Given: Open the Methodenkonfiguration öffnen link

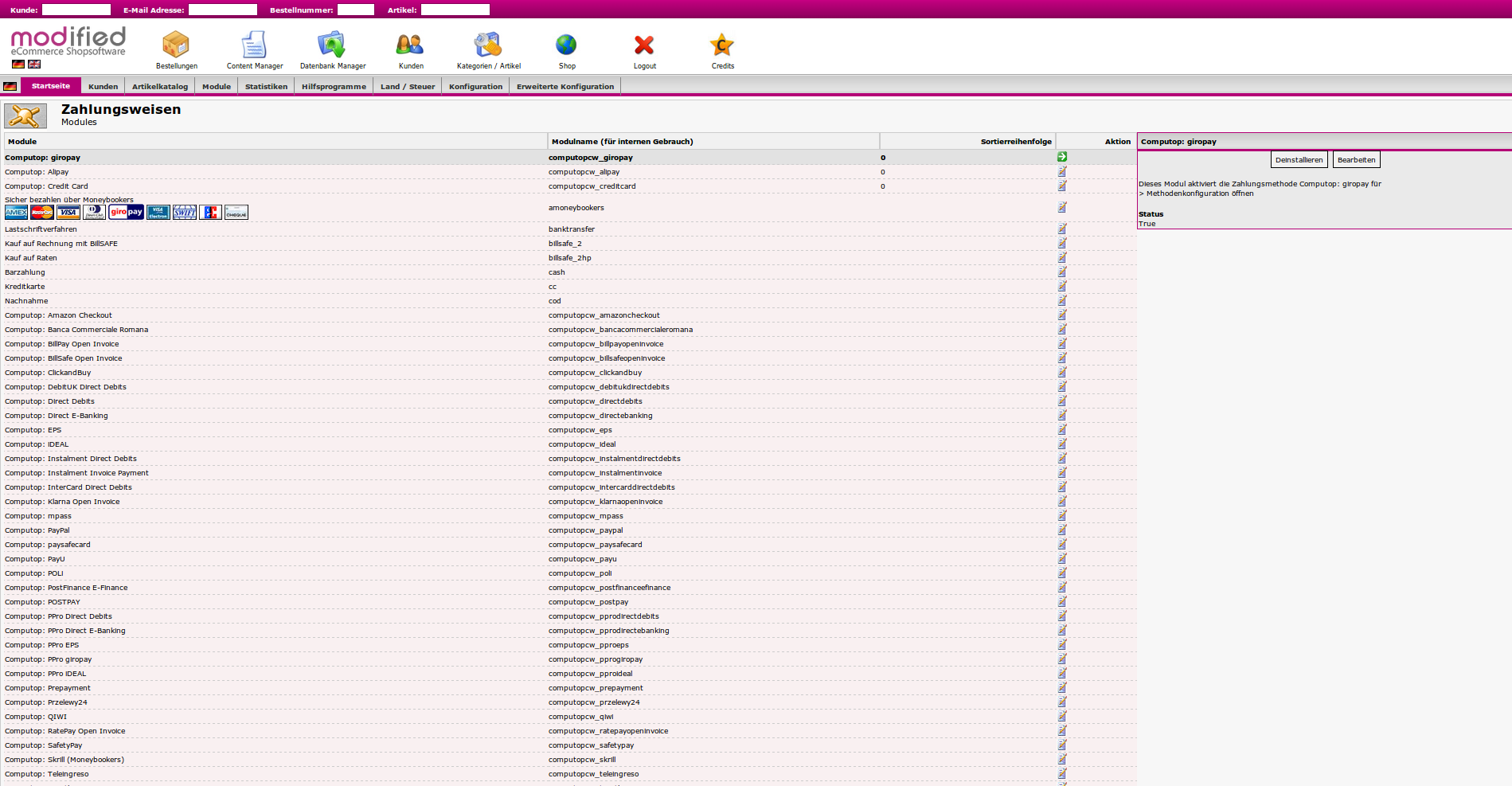Looking at the screenshot, I should tap(1200, 194).
